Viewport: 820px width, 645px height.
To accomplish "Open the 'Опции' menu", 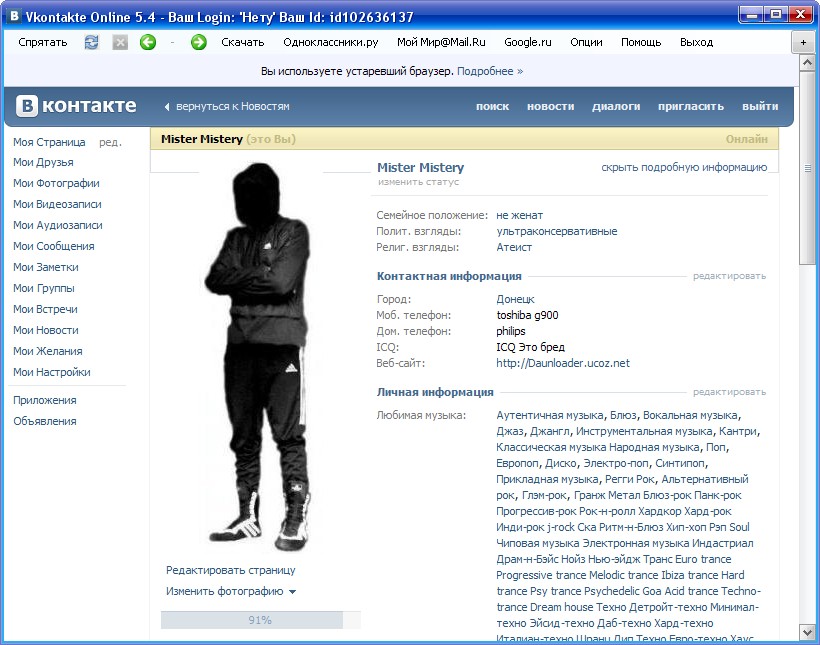I will tap(586, 42).
